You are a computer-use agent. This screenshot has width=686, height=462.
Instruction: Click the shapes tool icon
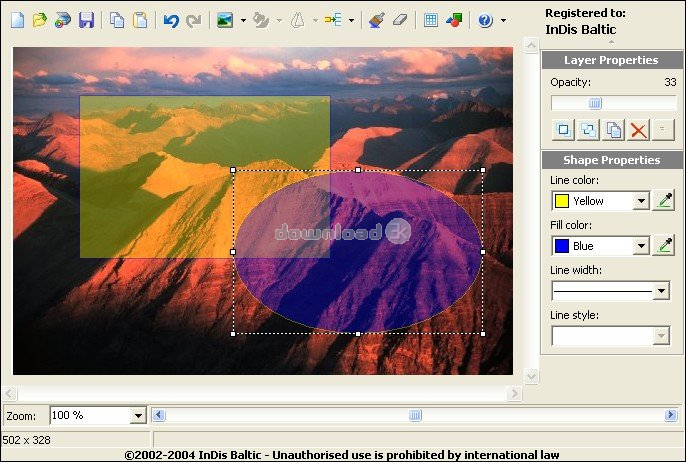click(454, 20)
